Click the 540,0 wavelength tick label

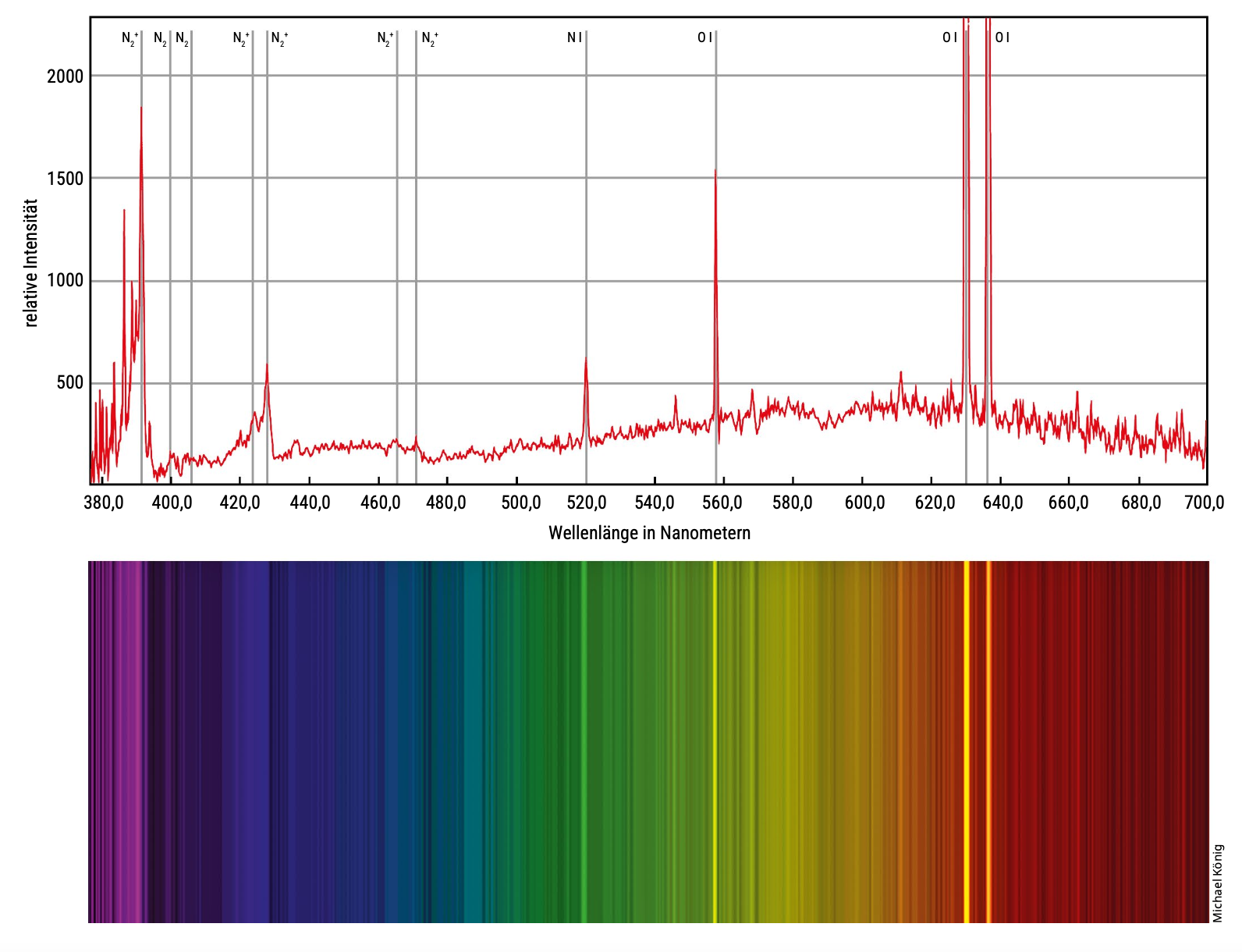[655, 503]
